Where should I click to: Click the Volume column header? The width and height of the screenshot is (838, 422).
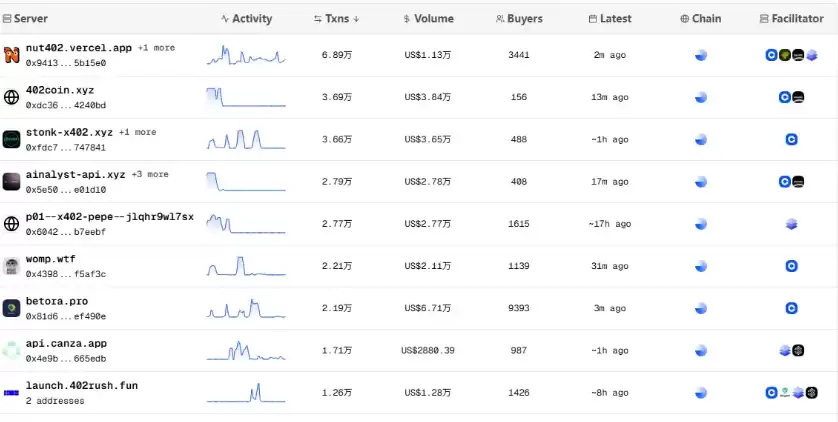coord(428,19)
